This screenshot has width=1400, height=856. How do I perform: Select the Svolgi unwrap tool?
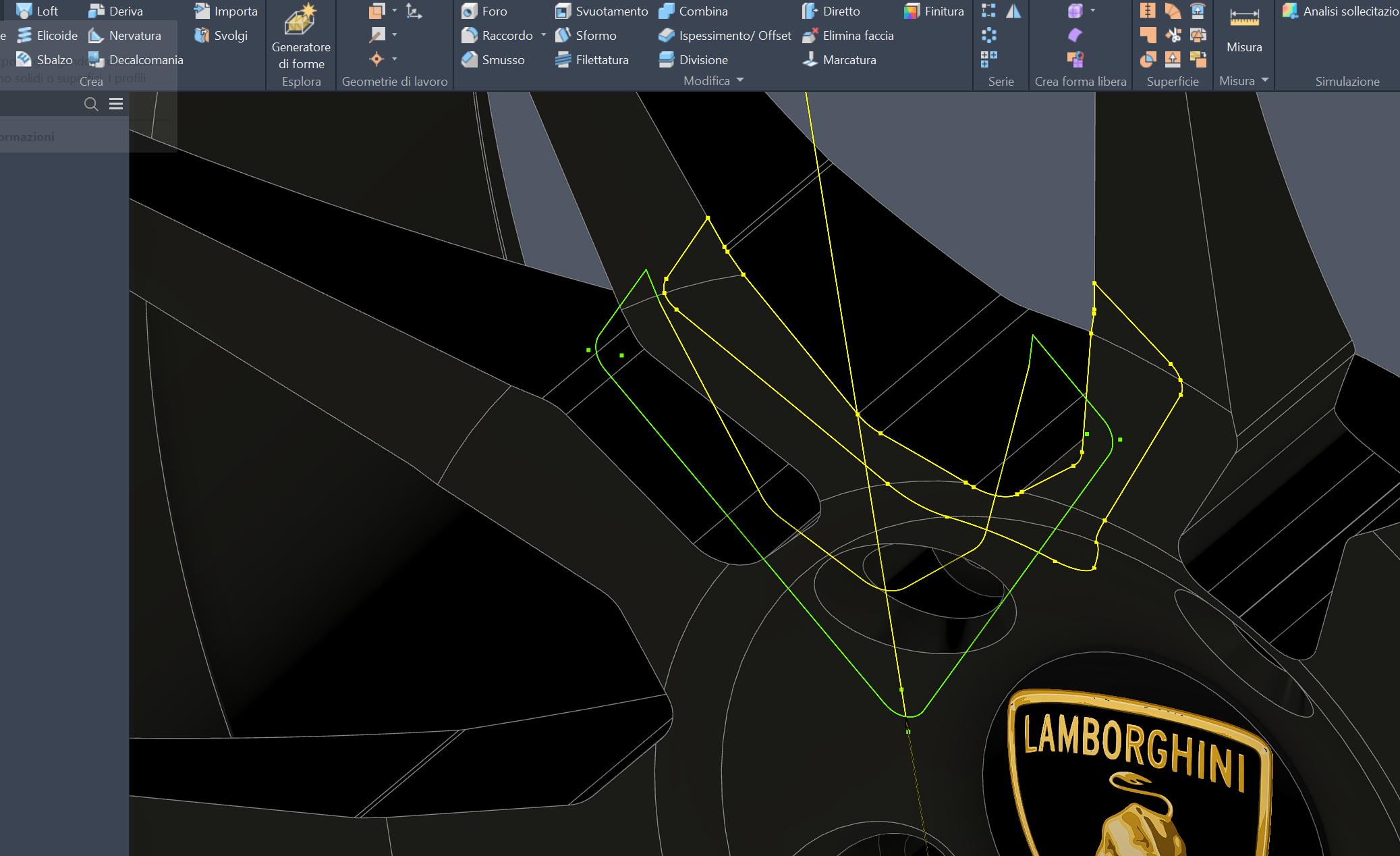click(x=221, y=35)
